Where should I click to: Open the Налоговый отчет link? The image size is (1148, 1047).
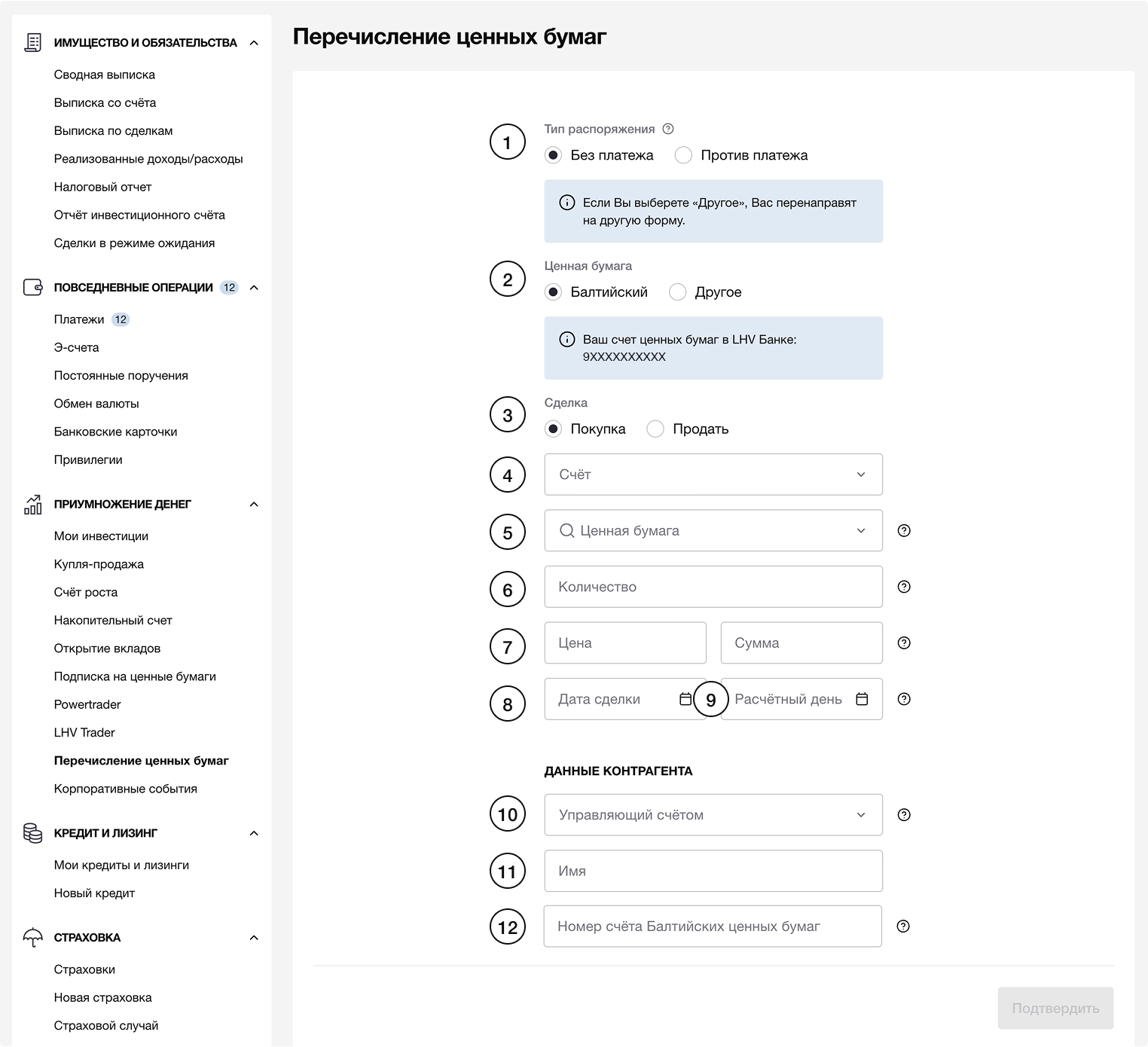tap(102, 187)
